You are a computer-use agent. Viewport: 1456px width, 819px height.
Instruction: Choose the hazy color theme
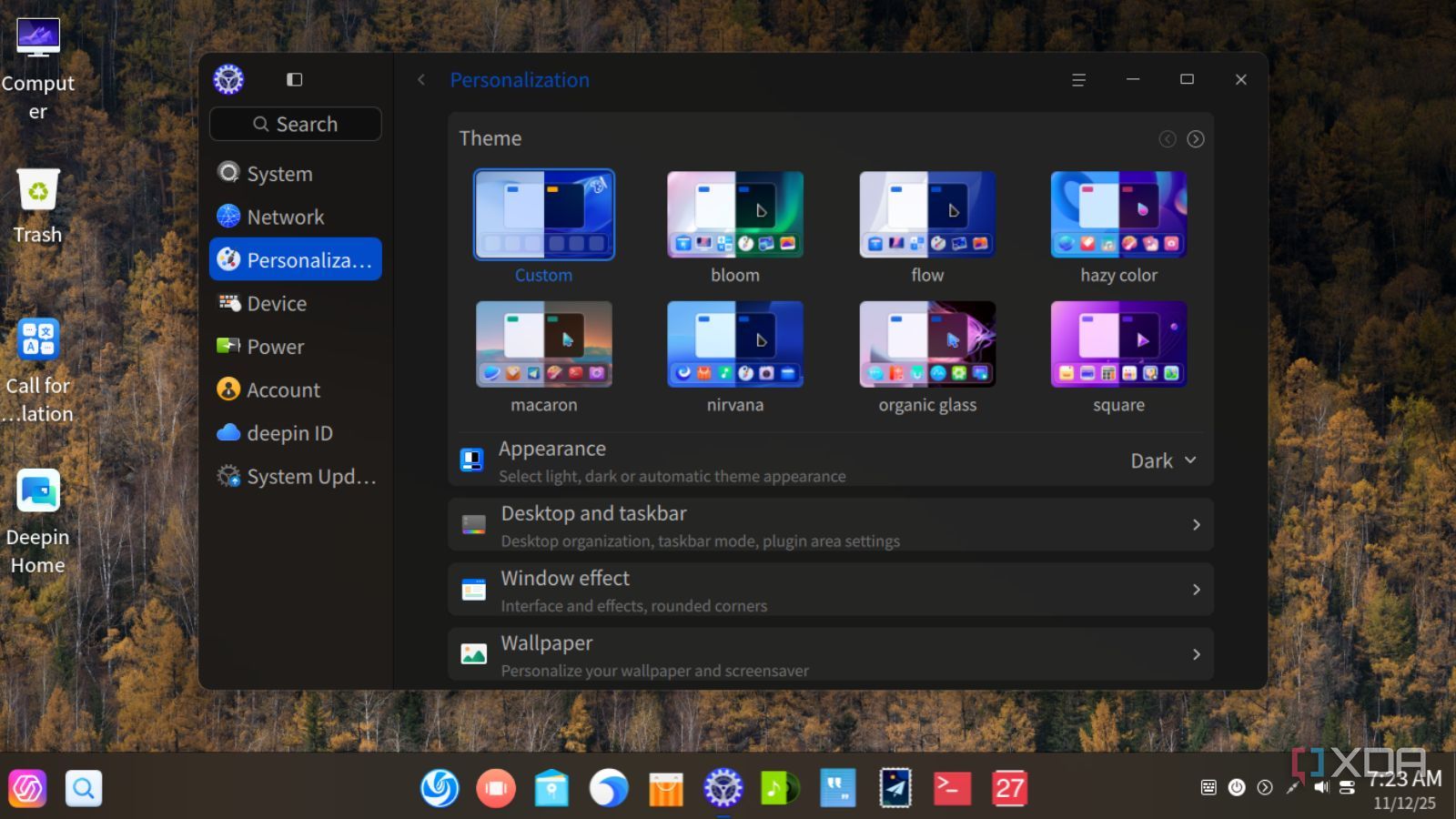coord(1118,216)
